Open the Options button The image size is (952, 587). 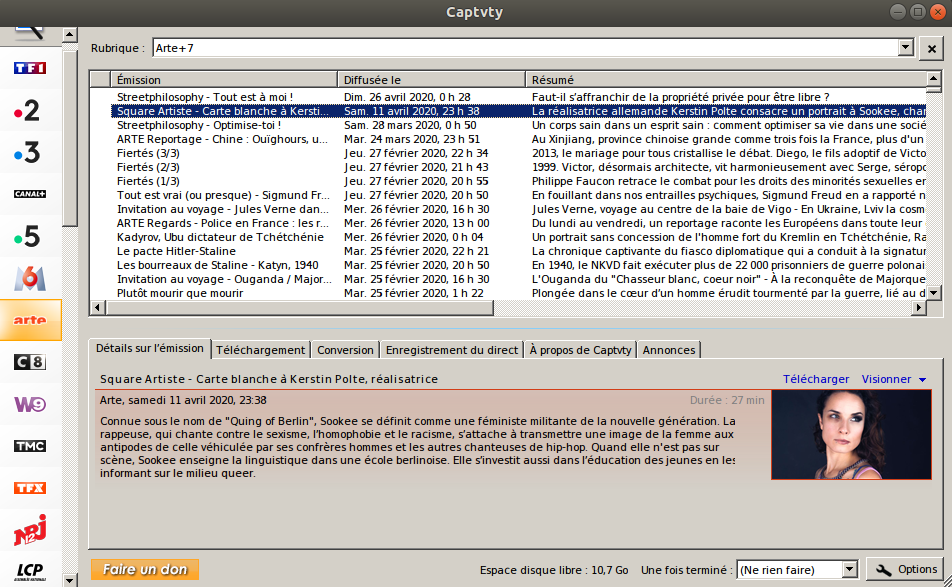pos(905,569)
